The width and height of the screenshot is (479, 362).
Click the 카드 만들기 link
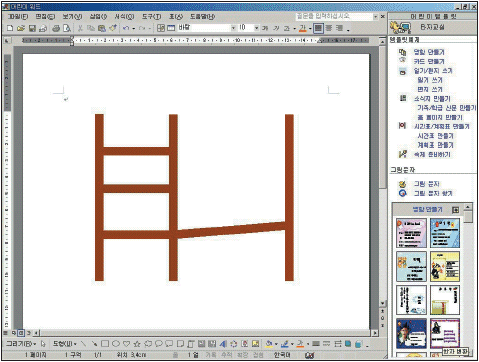(429, 61)
